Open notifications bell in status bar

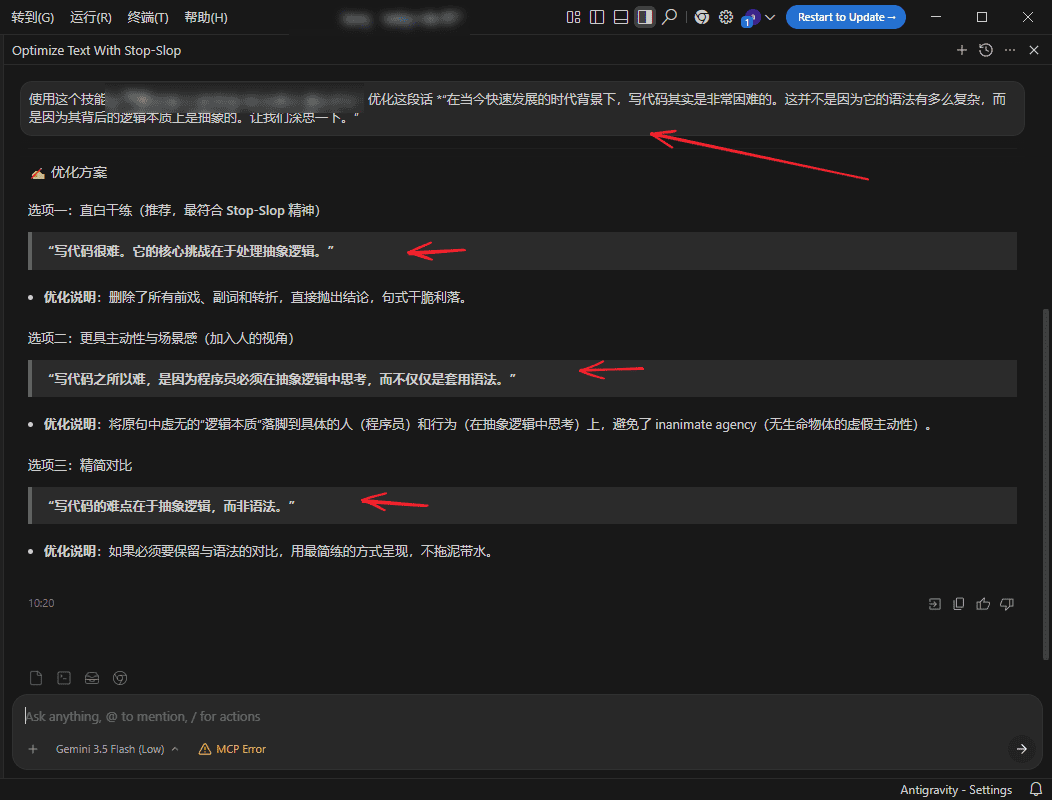[x=1036, y=789]
